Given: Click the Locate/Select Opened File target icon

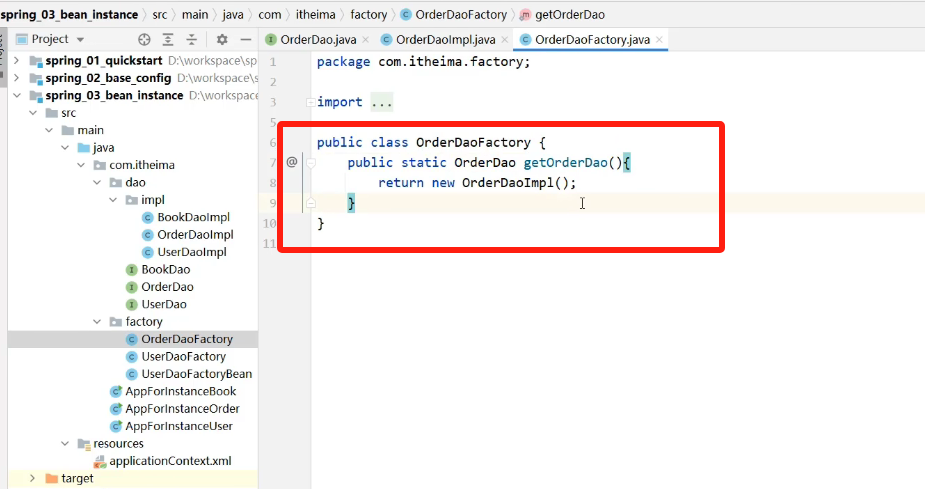Looking at the screenshot, I should pyautogui.click(x=144, y=40).
